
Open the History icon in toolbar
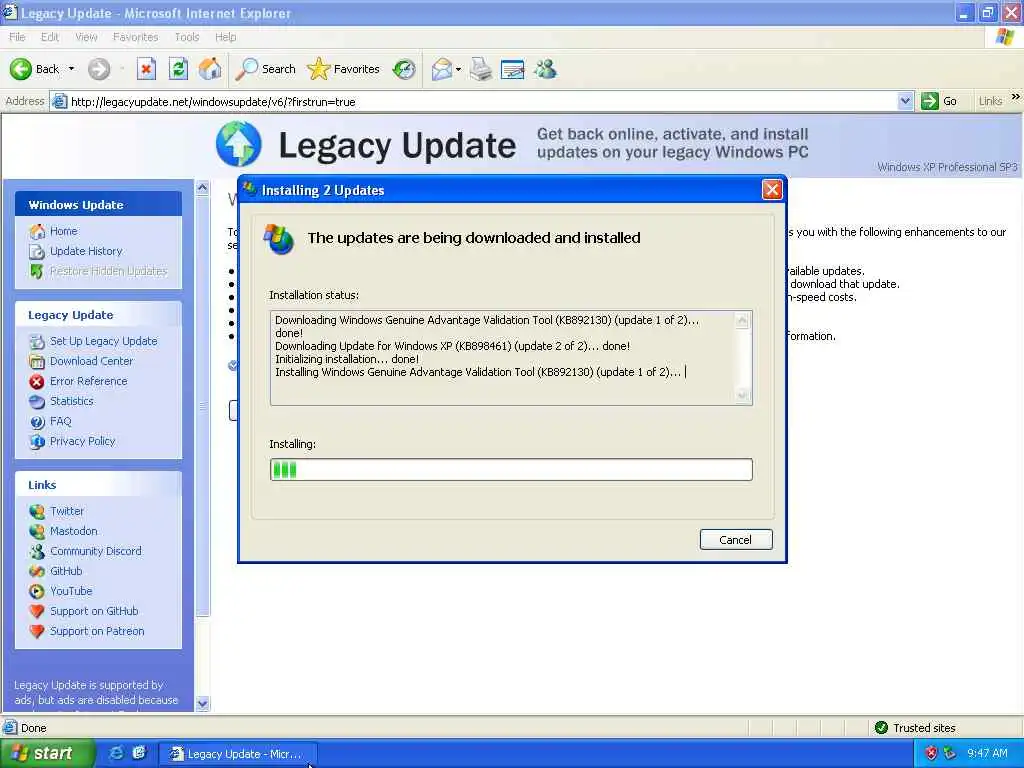[404, 69]
